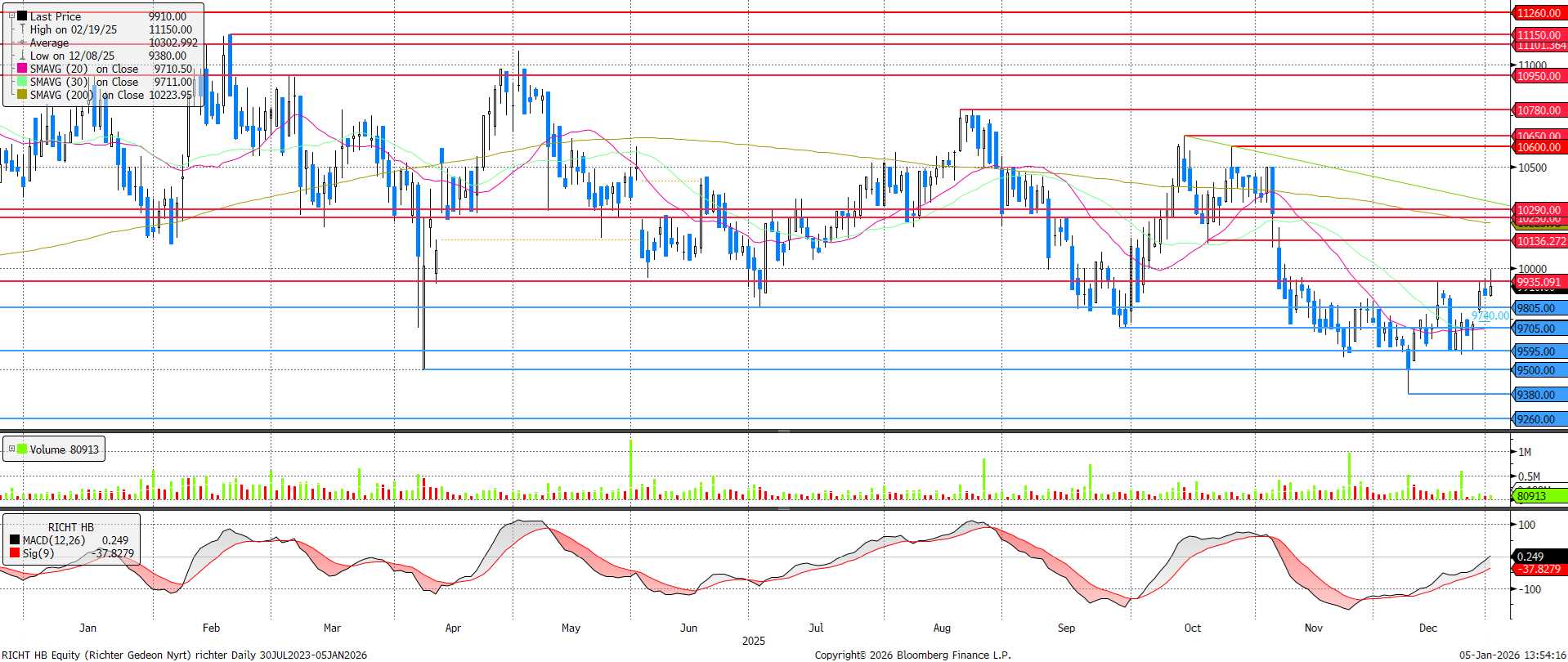
Task: Collapse the Last Price legend tree
Action: tap(11, 16)
